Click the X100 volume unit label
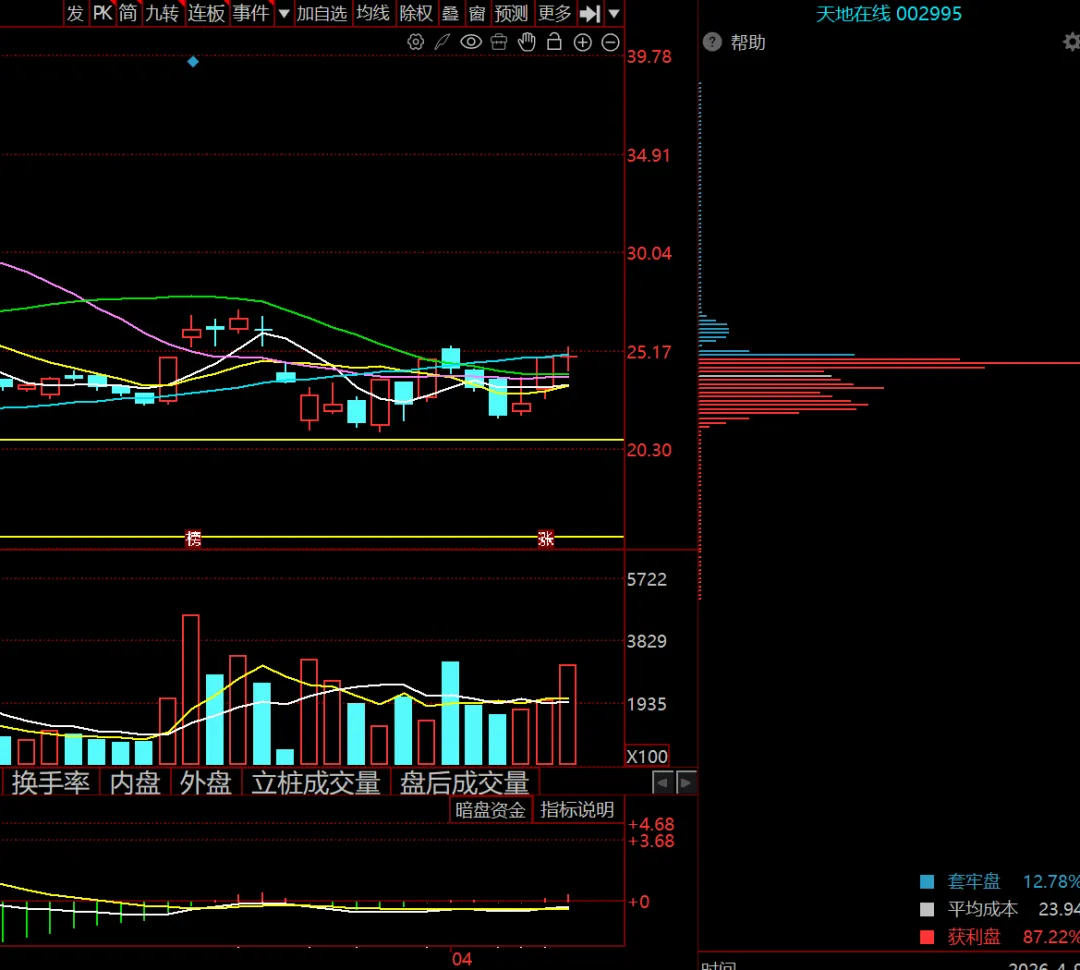This screenshot has width=1080, height=970. (x=647, y=756)
